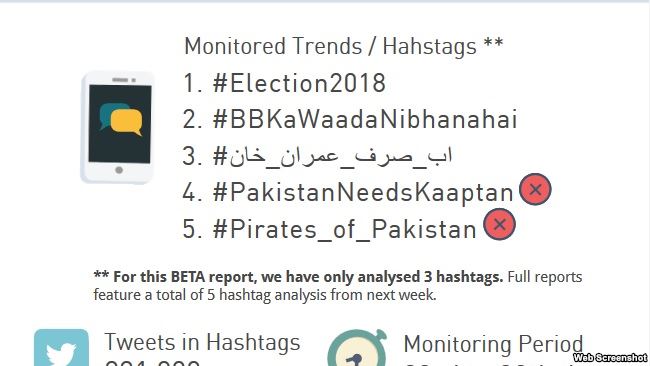Click the stopwatch Monitoring Period icon

(357, 348)
